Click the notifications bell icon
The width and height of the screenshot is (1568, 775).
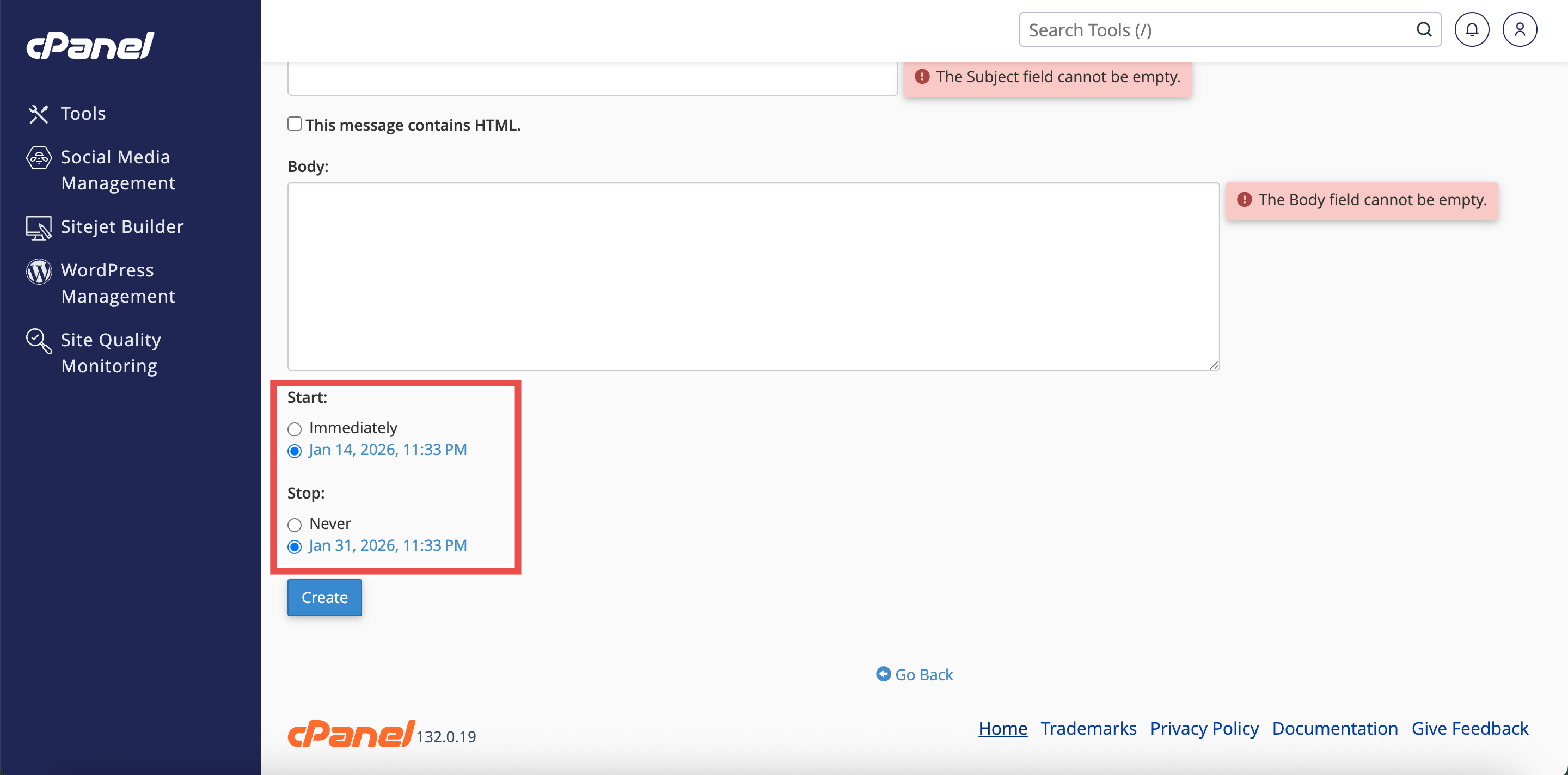point(1471,30)
